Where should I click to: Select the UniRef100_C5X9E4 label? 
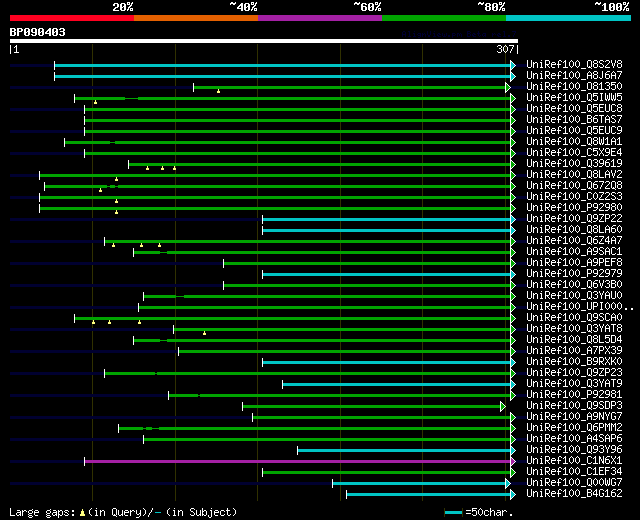coord(574,153)
